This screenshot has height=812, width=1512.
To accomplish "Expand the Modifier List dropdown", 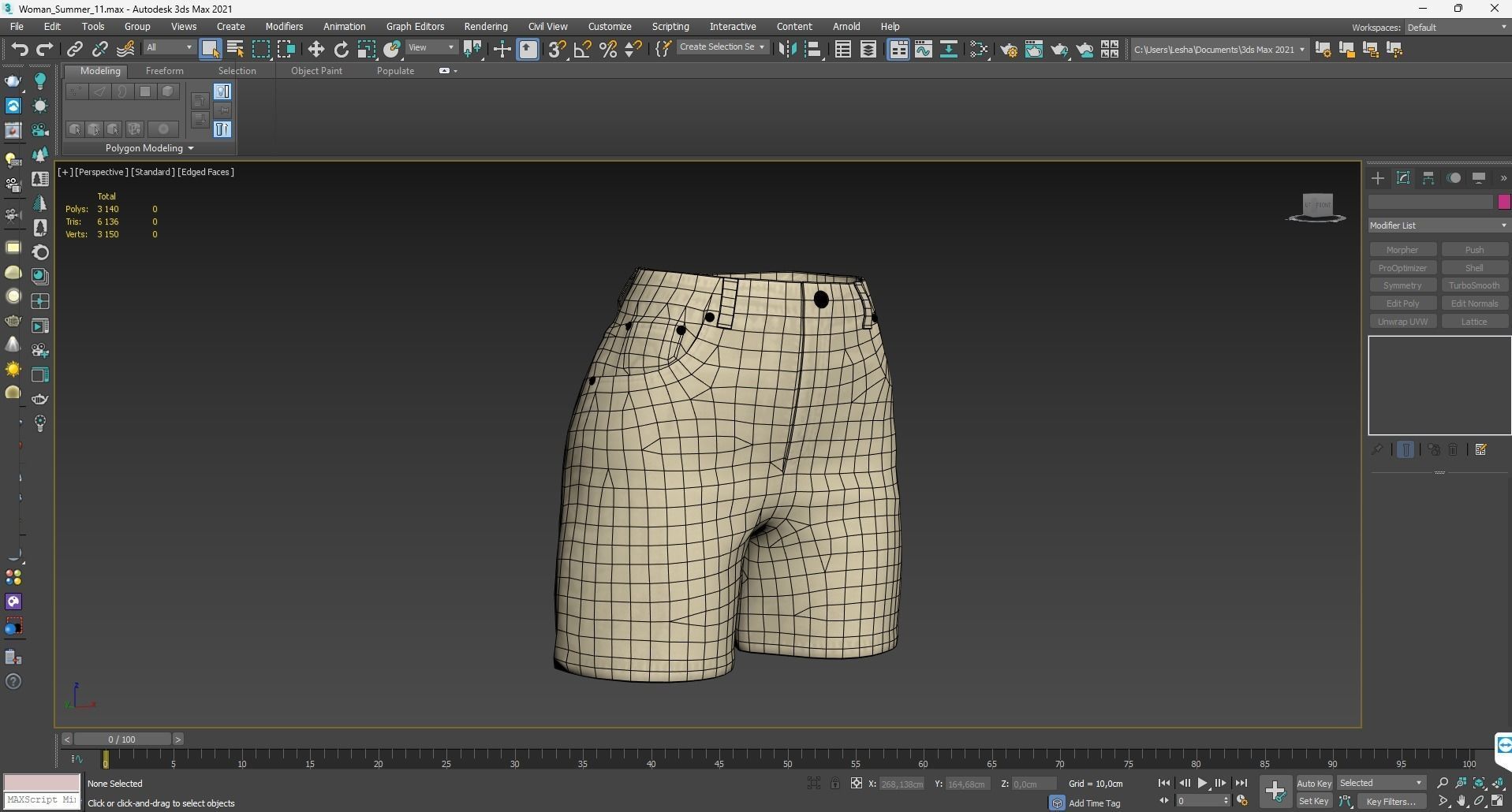I will pyautogui.click(x=1439, y=225).
